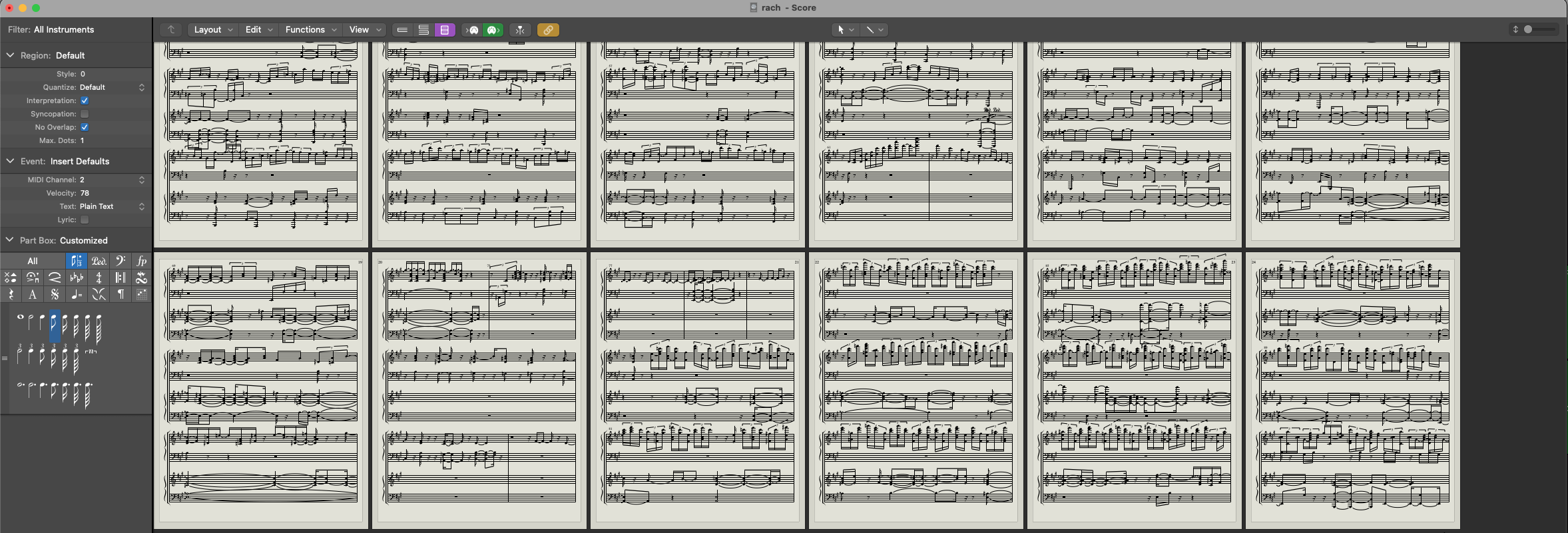This screenshot has width=1568, height=533.
Task: Grab the Part Box handle with three lines
Action: click(5, 358)
